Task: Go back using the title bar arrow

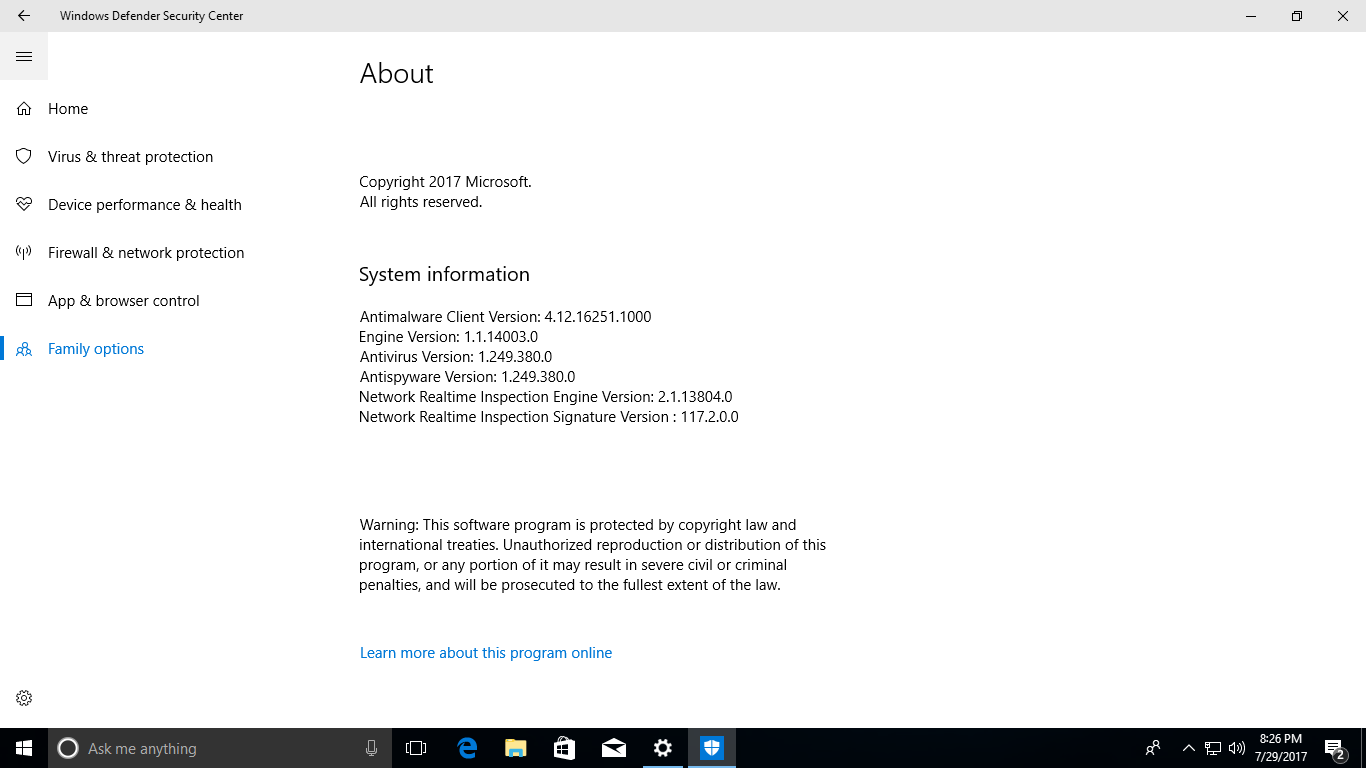Action: coord(24,16)
